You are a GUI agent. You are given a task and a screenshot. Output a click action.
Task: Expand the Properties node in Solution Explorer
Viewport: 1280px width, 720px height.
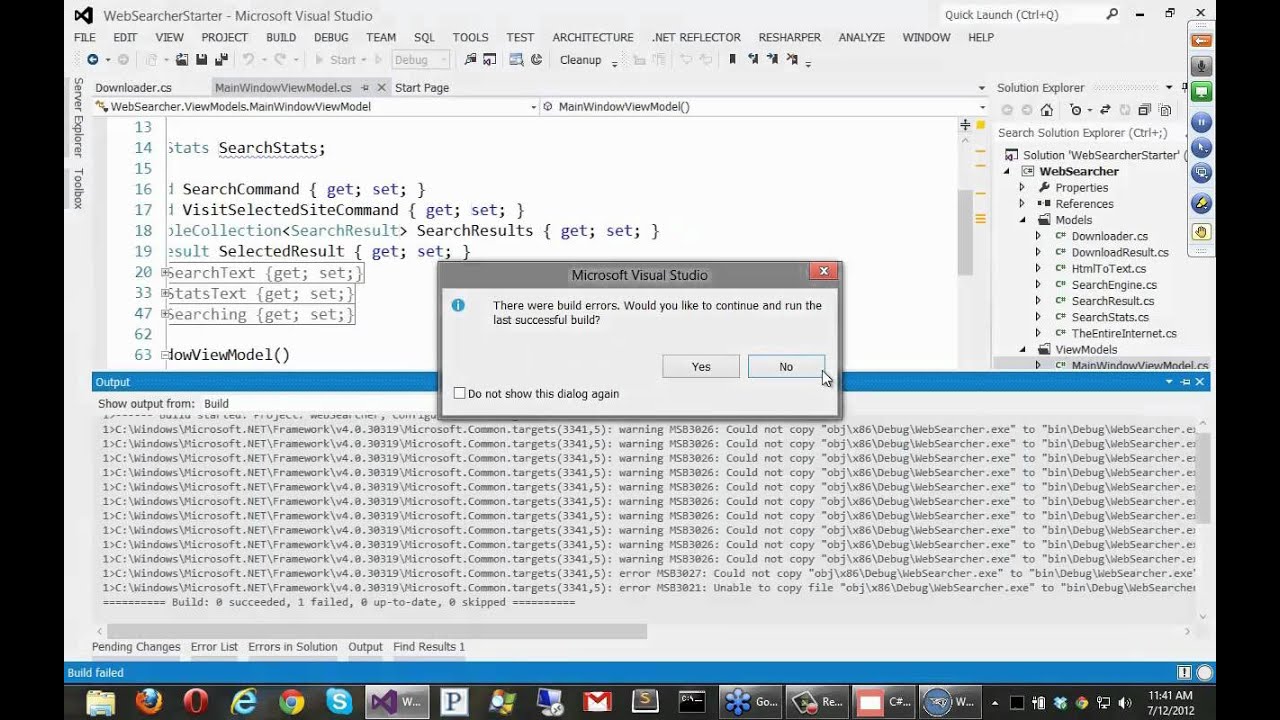tap(1022, 187)
